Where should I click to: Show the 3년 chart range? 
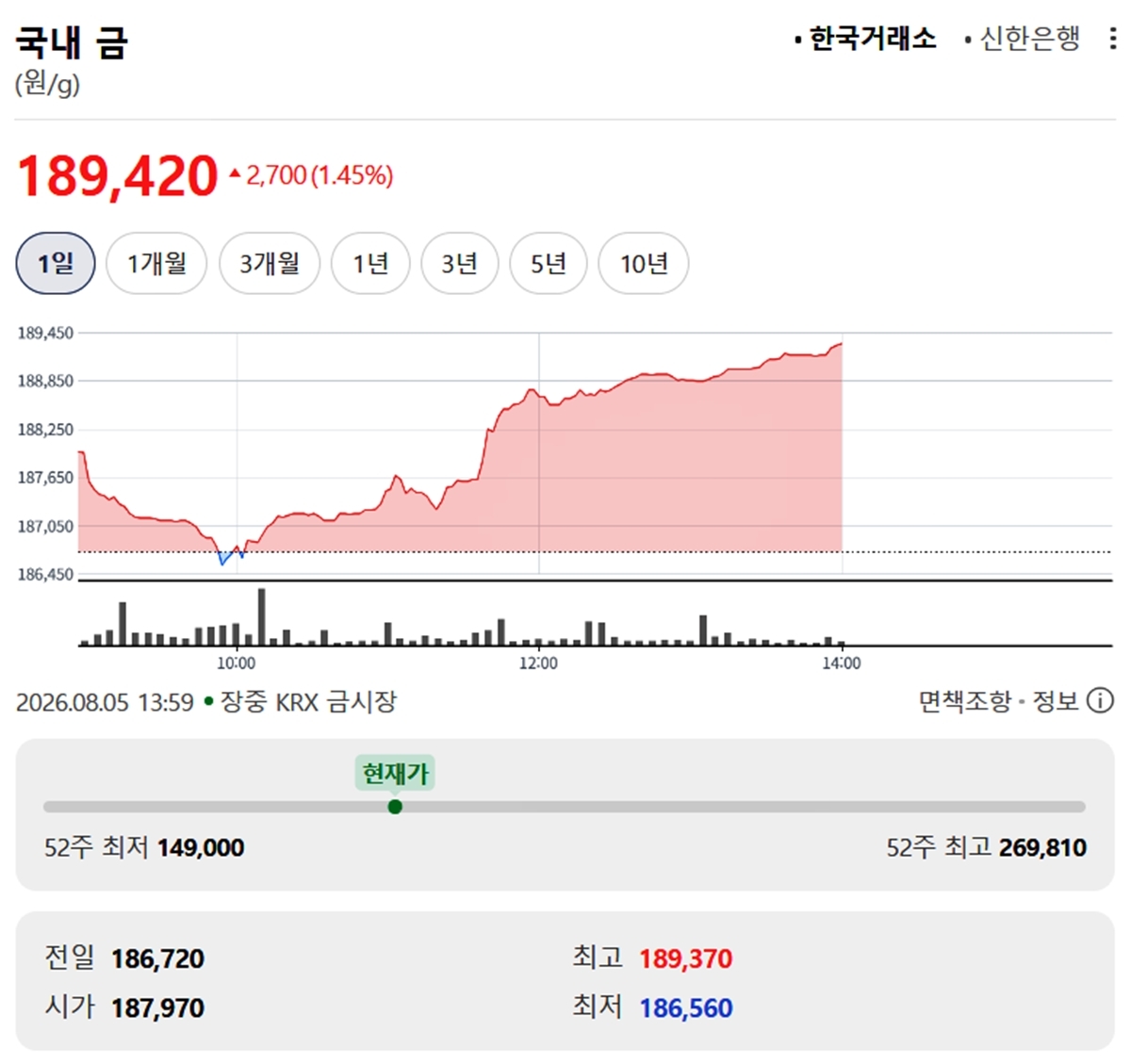click(x=459, y=263)
